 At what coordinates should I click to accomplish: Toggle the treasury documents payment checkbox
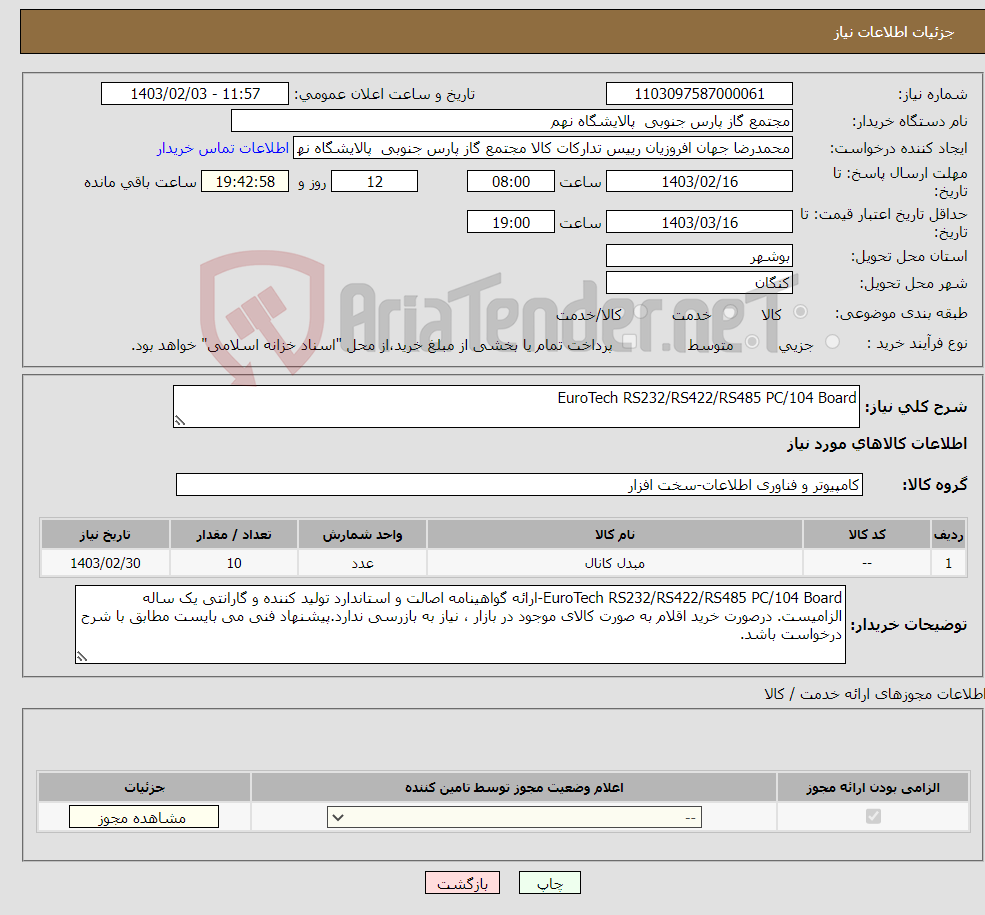(629, 342)
